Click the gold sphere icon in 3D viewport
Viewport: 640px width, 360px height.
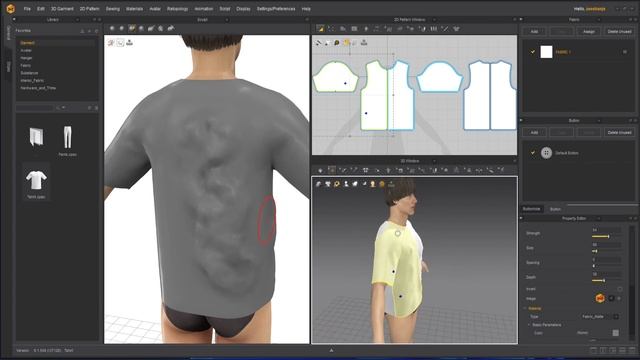[x=382, y=184]
